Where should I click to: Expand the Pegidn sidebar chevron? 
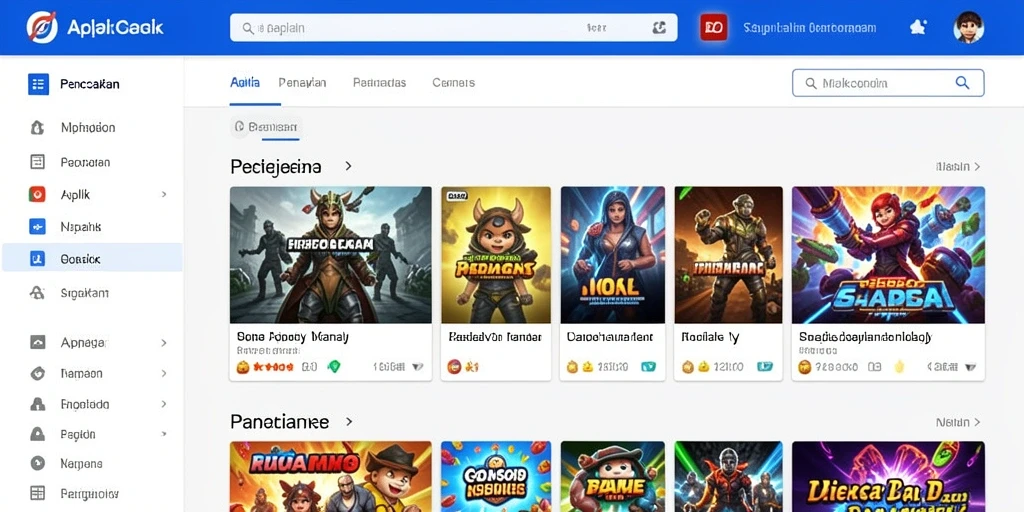(164, 434)
